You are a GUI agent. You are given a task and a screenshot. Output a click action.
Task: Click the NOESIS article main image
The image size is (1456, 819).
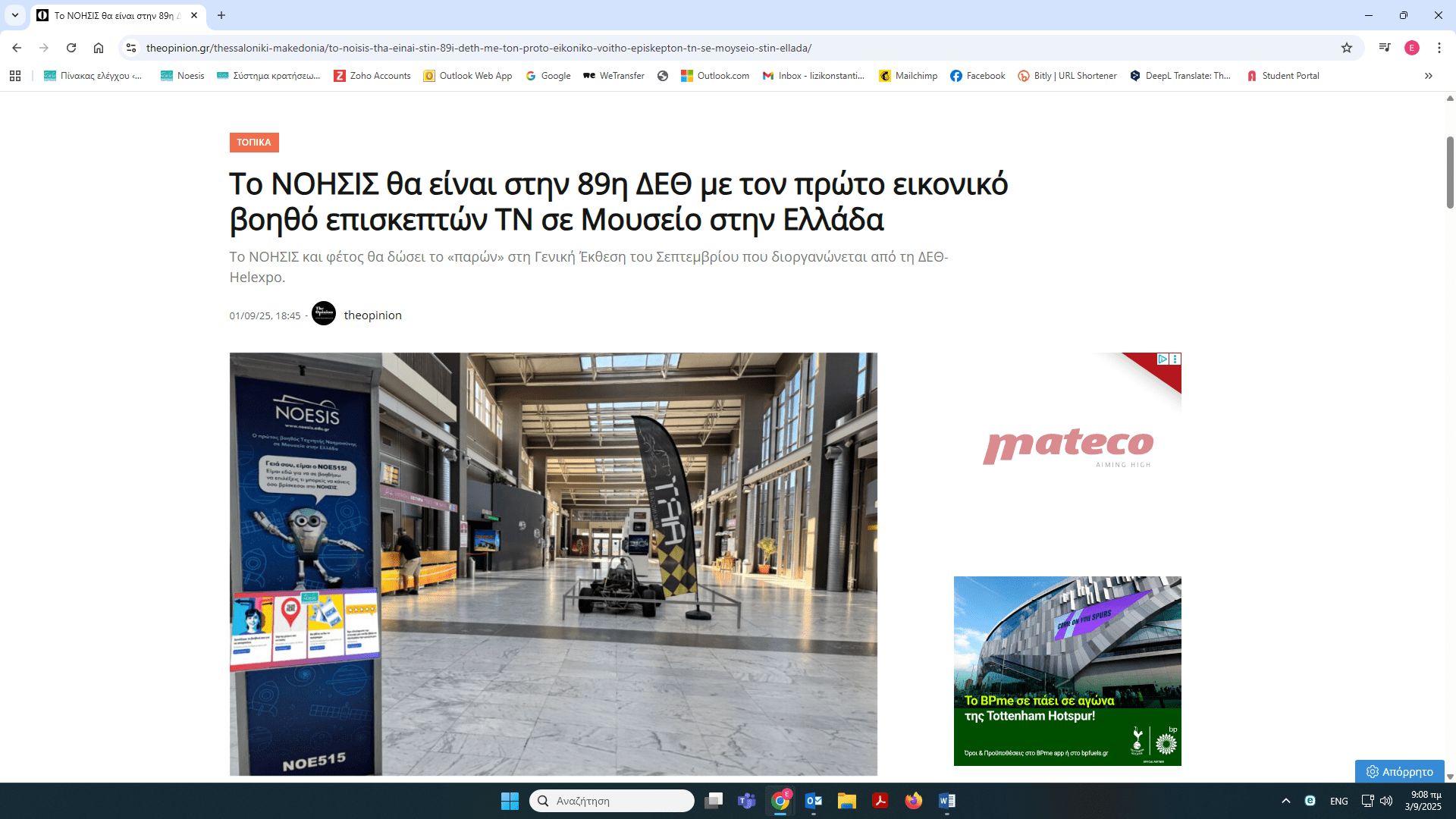pyautogui.click(x=554, y=563)
